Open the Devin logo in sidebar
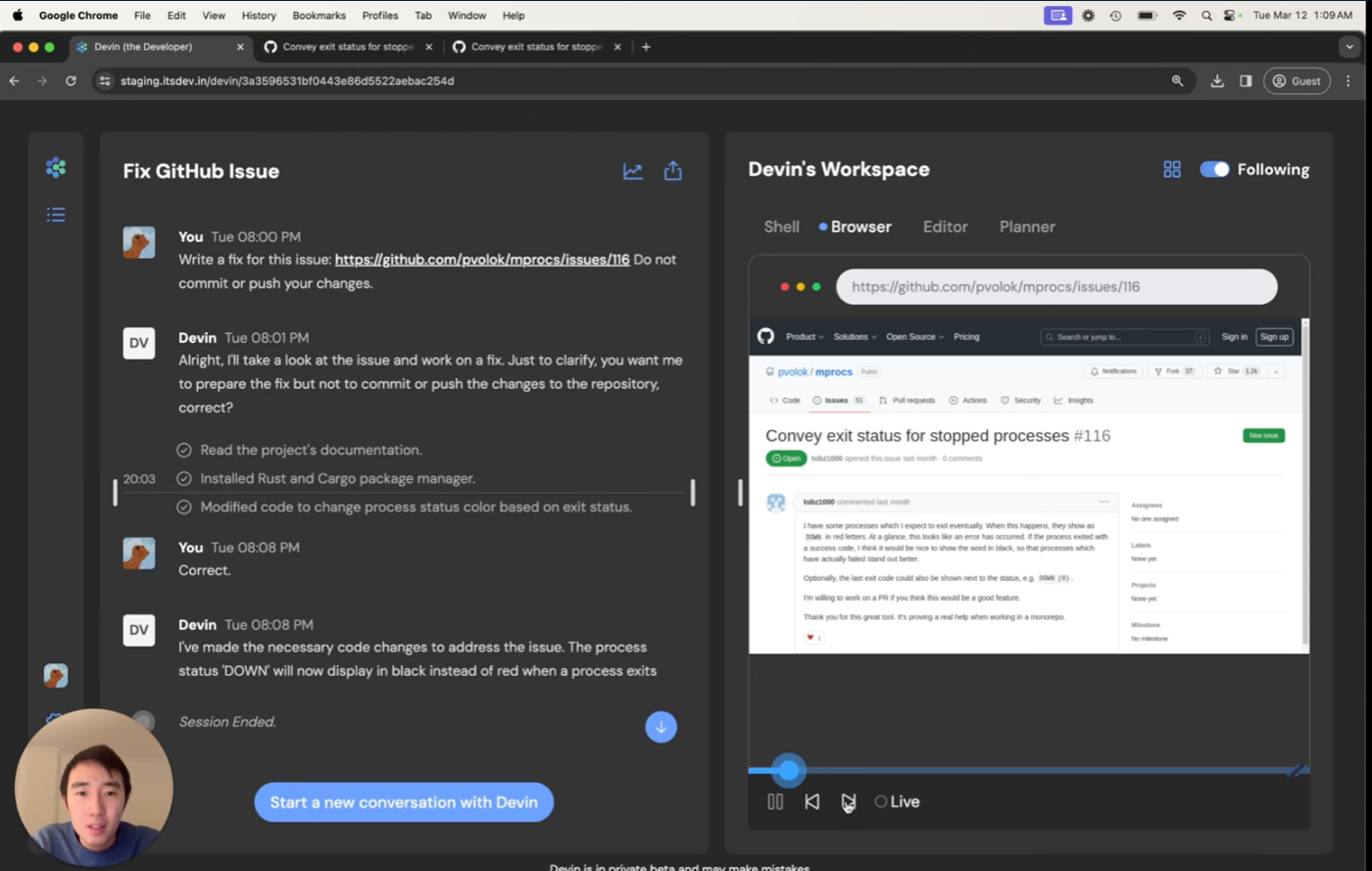Image resolution: width=1372 pixels, height=871 pixels. coord(56,168)
